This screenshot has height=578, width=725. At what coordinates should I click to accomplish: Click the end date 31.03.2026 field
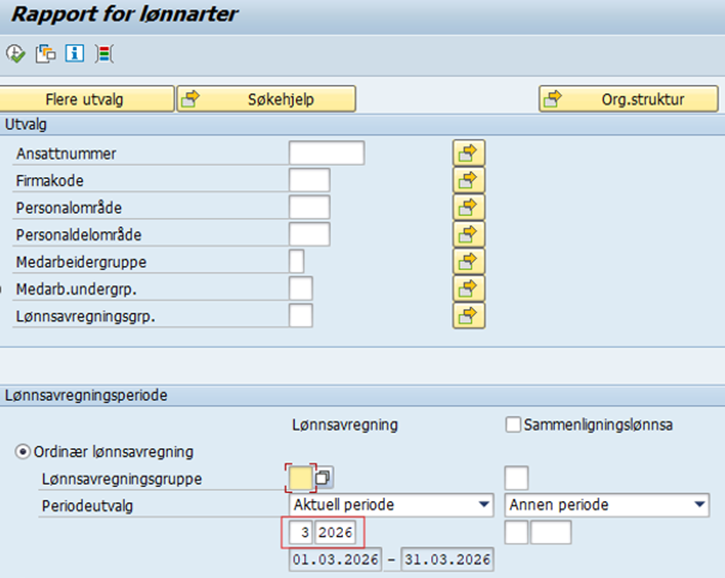coord(447,560)
